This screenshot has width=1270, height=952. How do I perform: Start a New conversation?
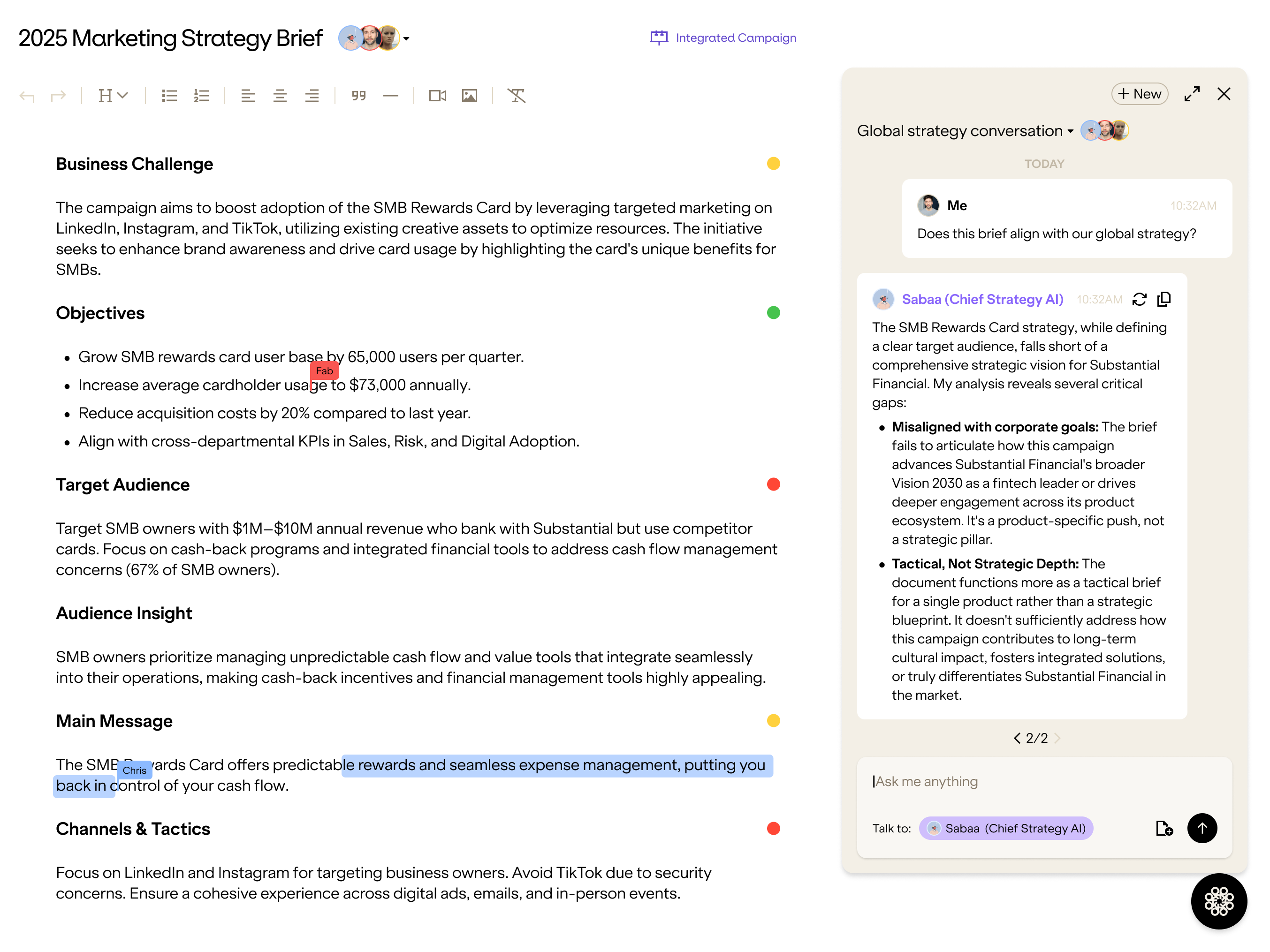(1139, 93)
